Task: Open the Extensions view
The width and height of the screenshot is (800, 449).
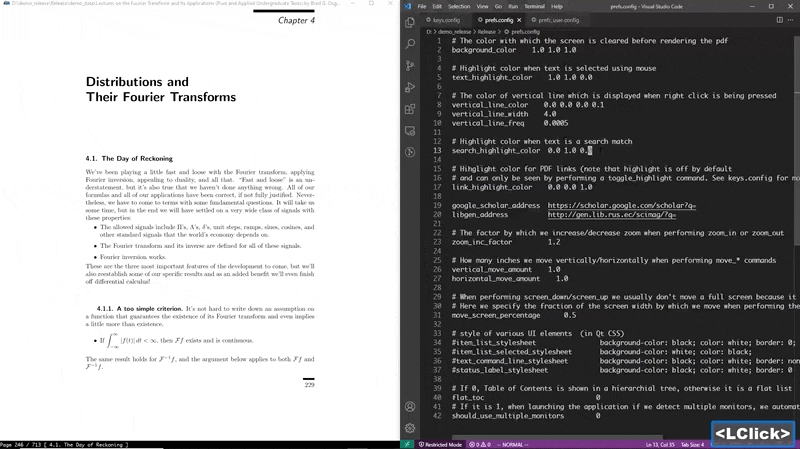Action: click(x=410, y=109)
